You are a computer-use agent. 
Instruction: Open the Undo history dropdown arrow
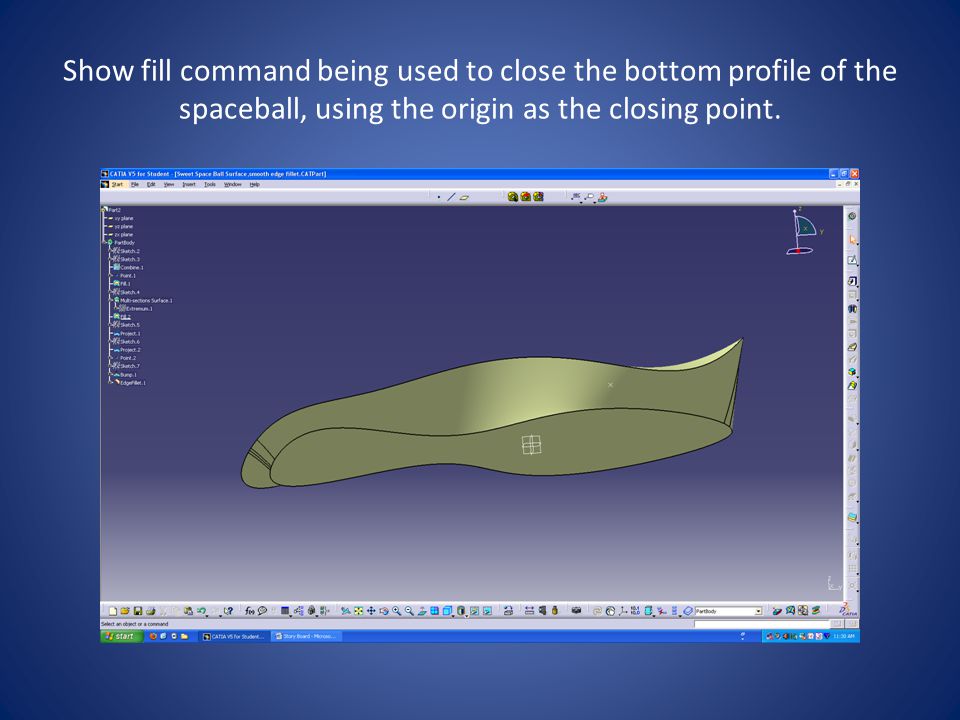pyautogui.click(x=207, y=614)
